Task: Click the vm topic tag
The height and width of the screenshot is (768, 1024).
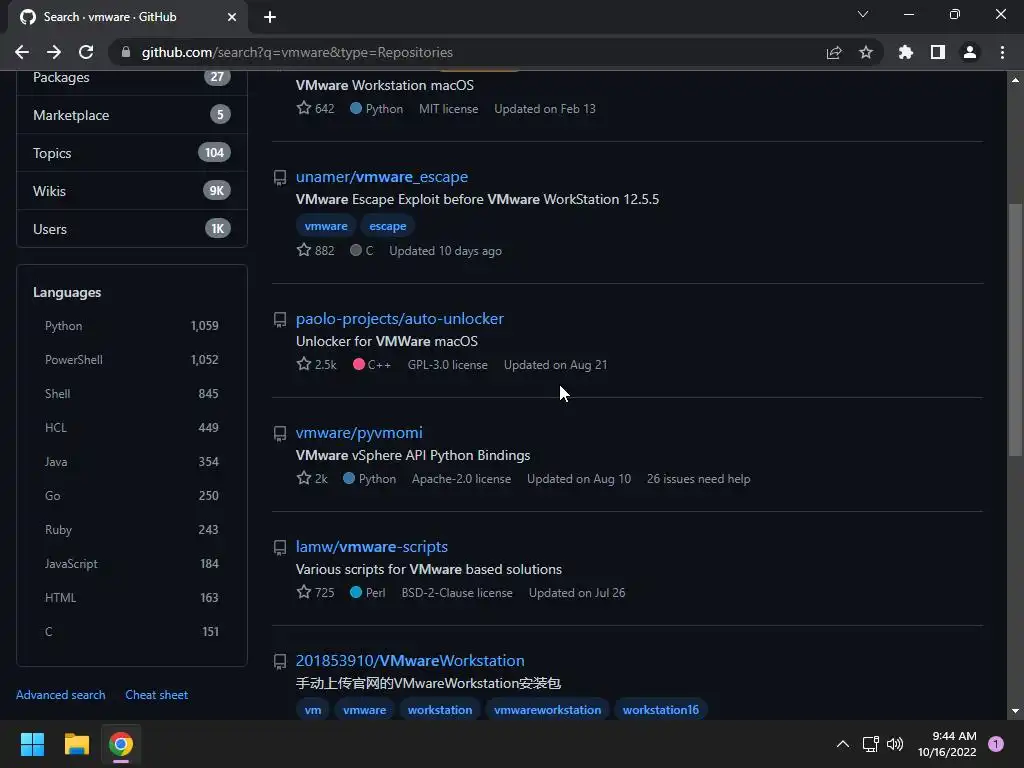Action: (313, 710)
